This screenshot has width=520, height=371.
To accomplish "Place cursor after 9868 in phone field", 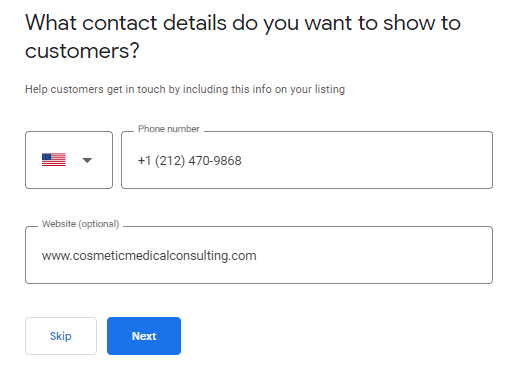I will click(242, 161).
